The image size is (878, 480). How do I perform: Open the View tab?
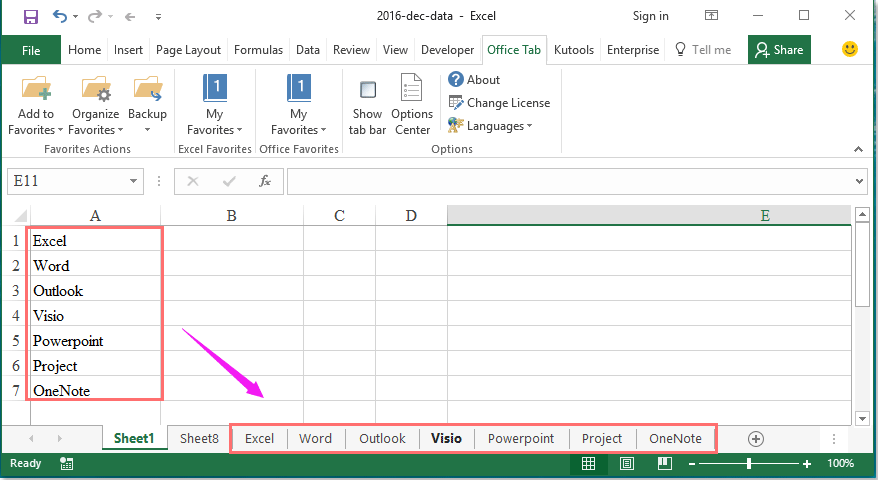coord(395,50)
